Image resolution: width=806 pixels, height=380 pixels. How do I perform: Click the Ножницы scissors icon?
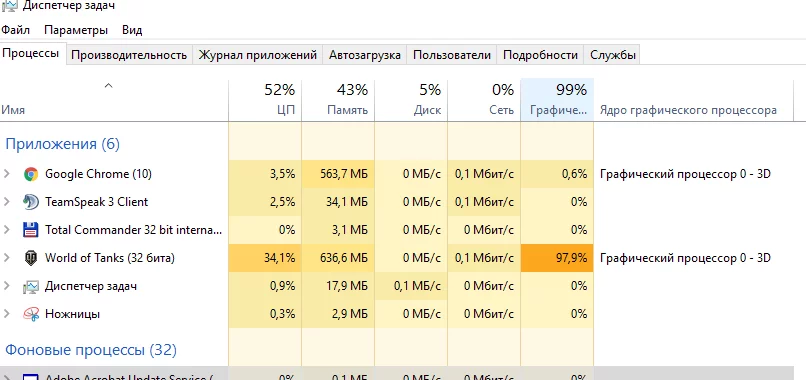tap(31, 314)
